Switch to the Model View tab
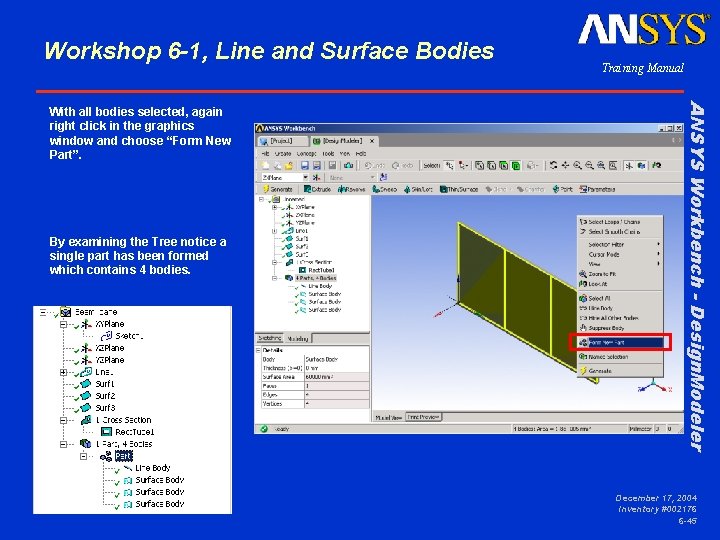This screenshot has width=720, height=540. pyautogui.click(x=388, y=417)
